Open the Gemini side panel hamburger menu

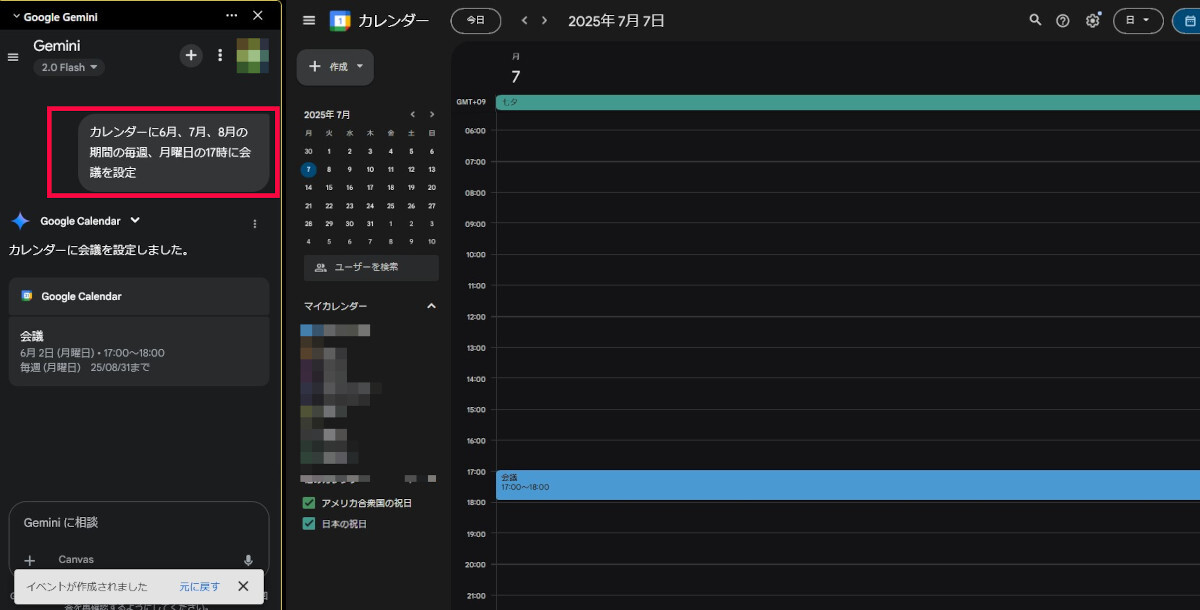point(13,57)
